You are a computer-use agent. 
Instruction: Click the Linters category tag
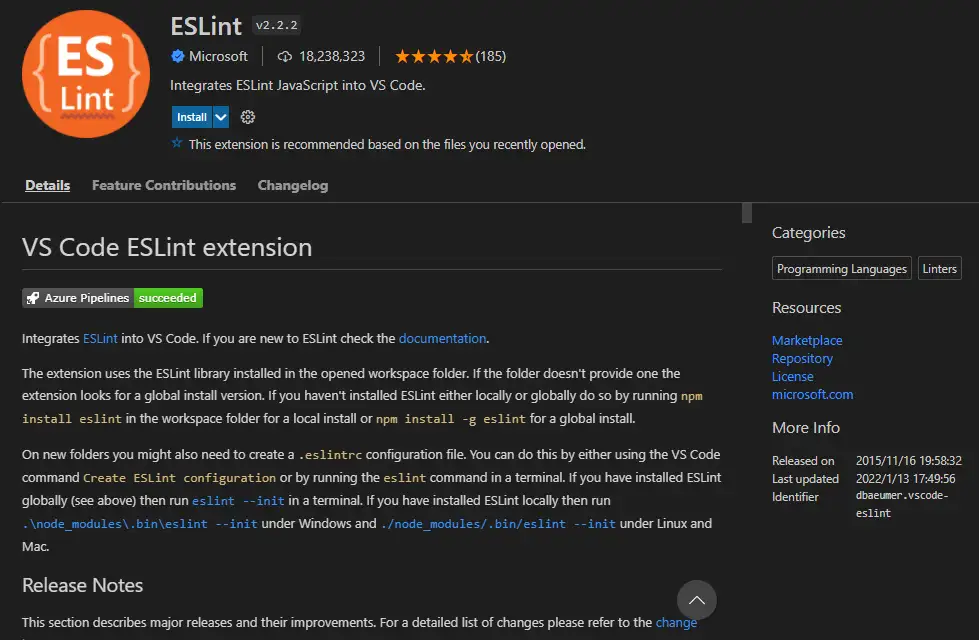939,268
